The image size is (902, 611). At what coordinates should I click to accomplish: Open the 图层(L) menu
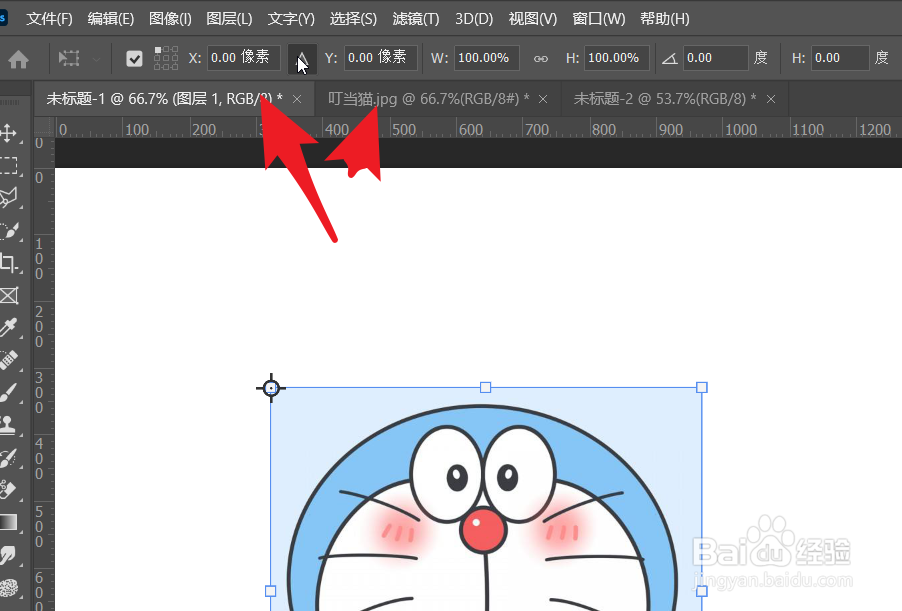click(229, 19)
